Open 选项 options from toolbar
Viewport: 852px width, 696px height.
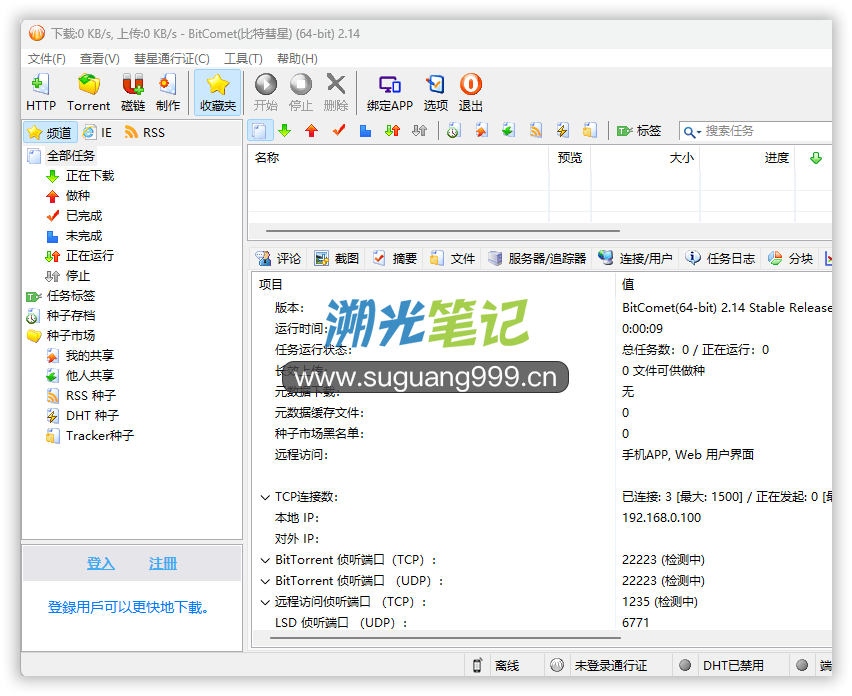[x=436, y=92]
